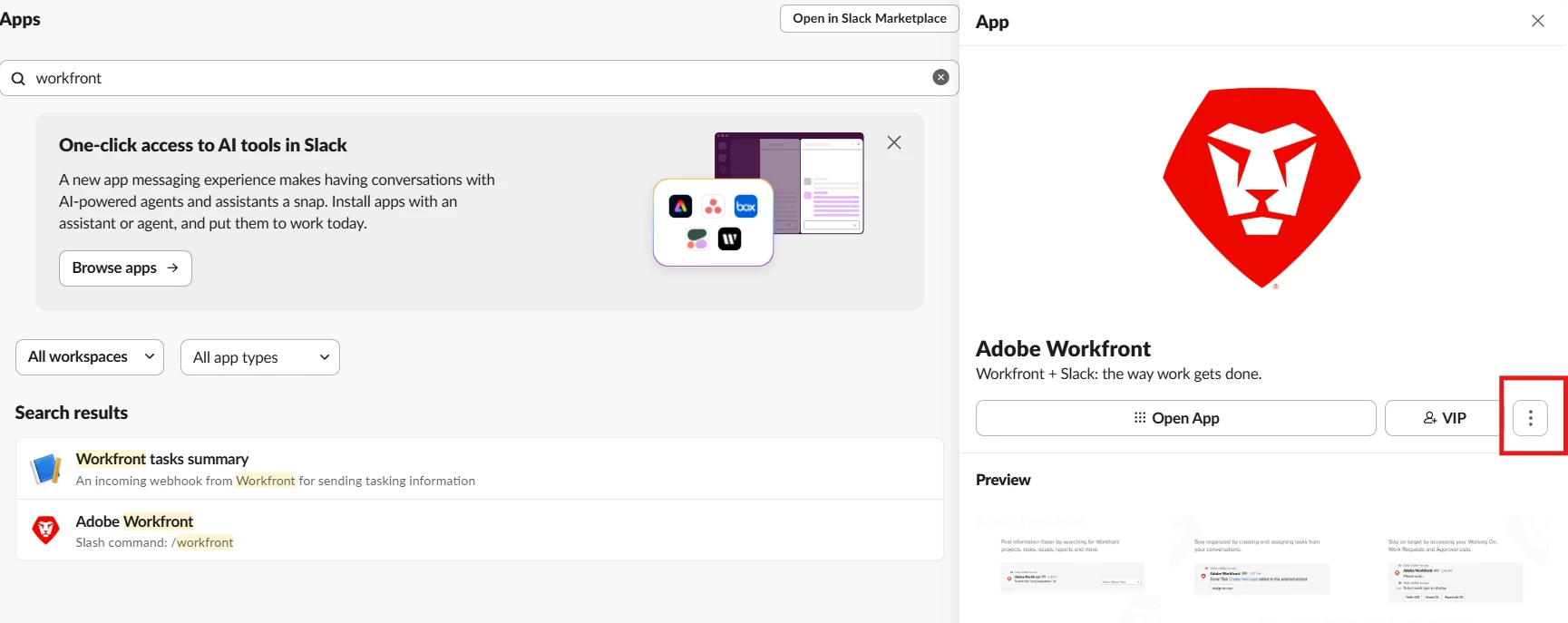
Task: Click the Adobe Workfront lion logo
Action: point(1261,189)
